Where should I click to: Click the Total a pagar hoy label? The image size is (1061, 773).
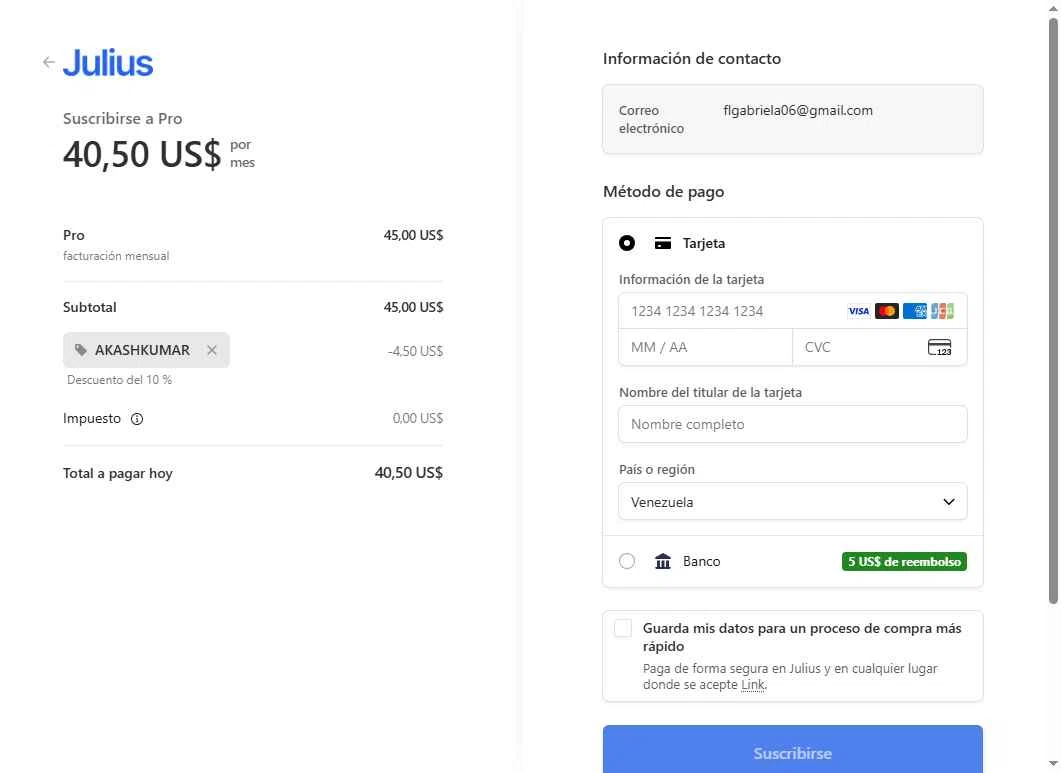(118, 473)
